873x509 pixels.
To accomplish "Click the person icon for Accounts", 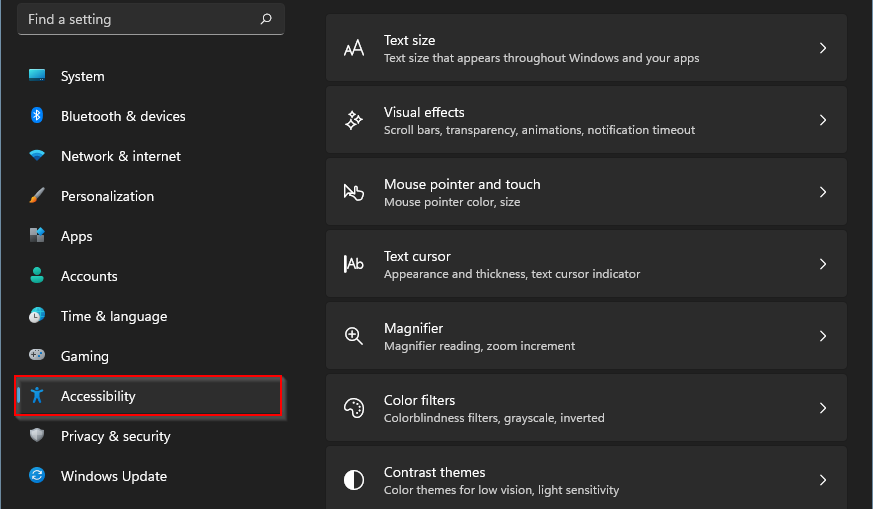I will point(37,275).
